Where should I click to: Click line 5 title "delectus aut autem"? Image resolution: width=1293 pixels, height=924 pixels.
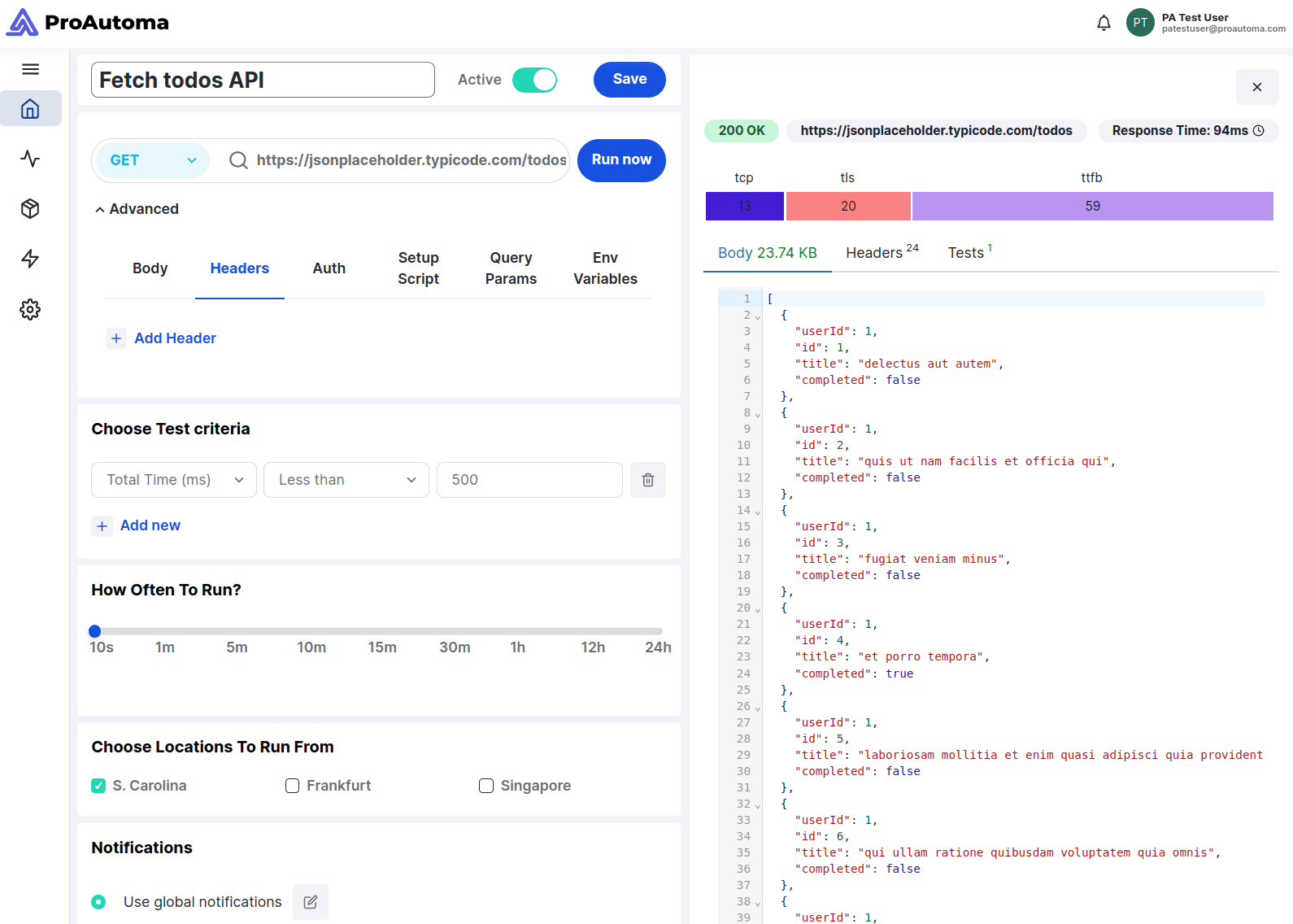[x=899, y=364]
